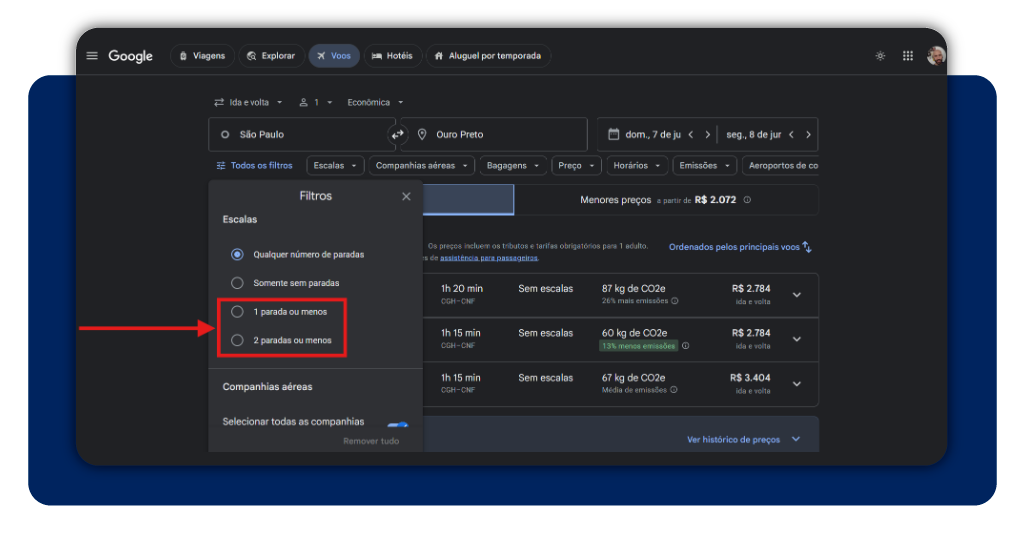The height and width of the screenshot is (536, 1024).
Task: Go to next departure date
Action: [x=707, y=134]
